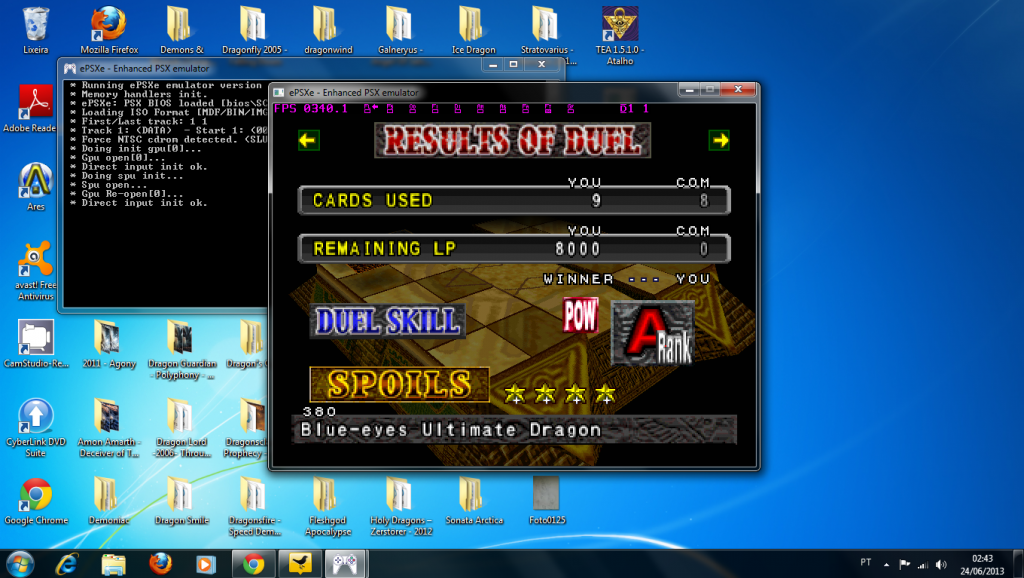Viewport: 1024px width, 578px height.
Task: Open the Dragonsfire - Speed Dem... folder
Action: [x=255, y=507]
